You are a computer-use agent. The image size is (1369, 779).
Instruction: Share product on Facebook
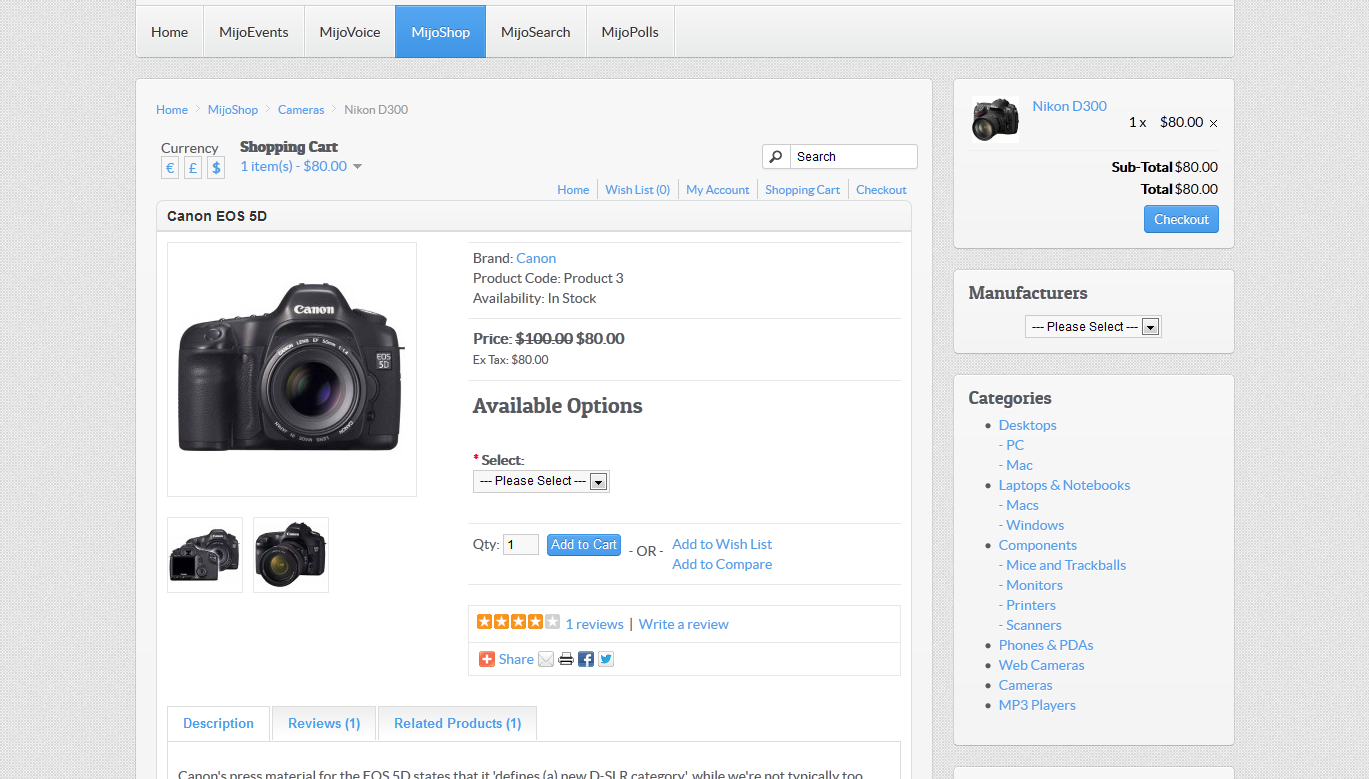[x=586, y=659]
